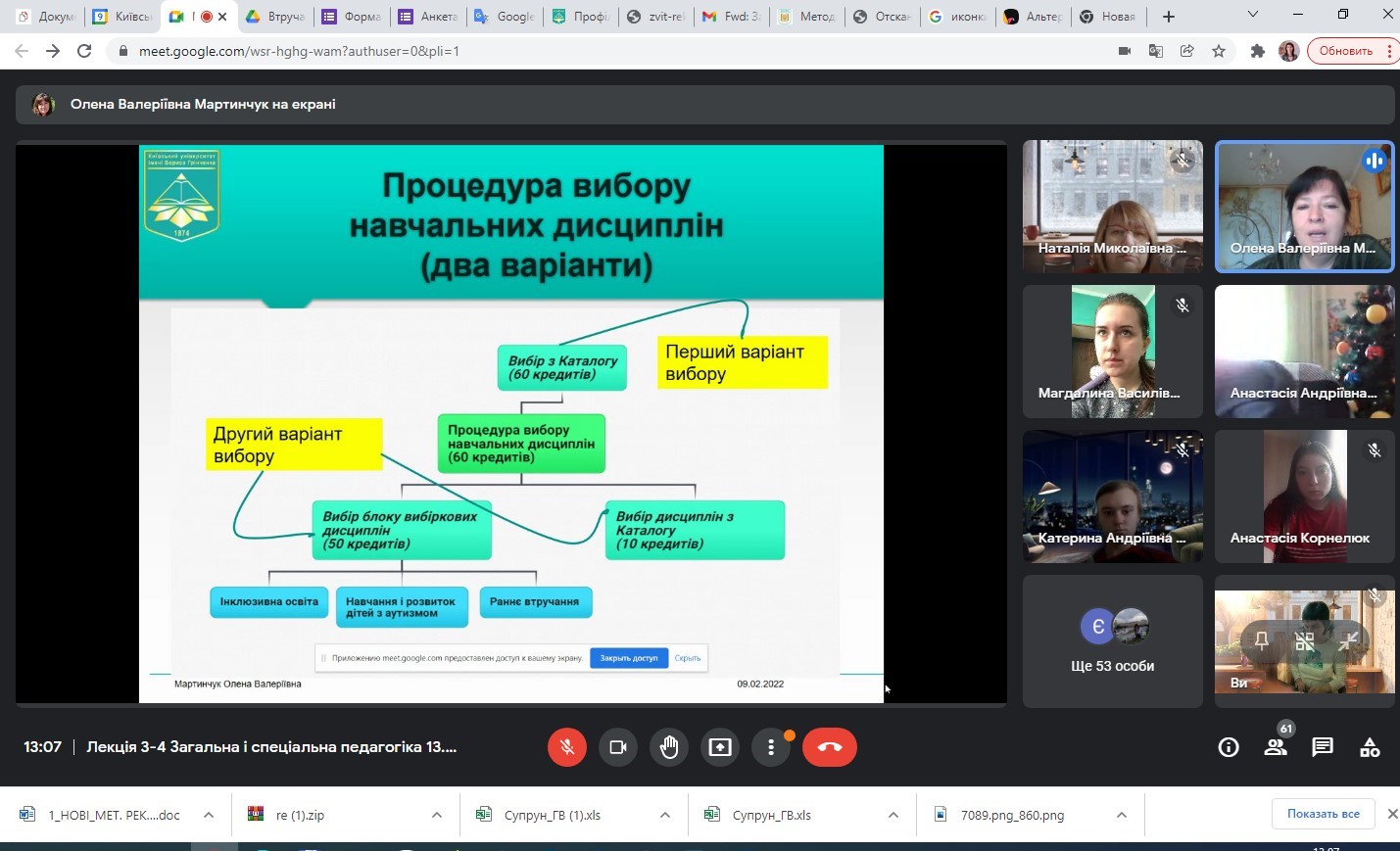Switch to the Анкета browser tab
This screenshot has height=851, width=1400.
point(429,17)
